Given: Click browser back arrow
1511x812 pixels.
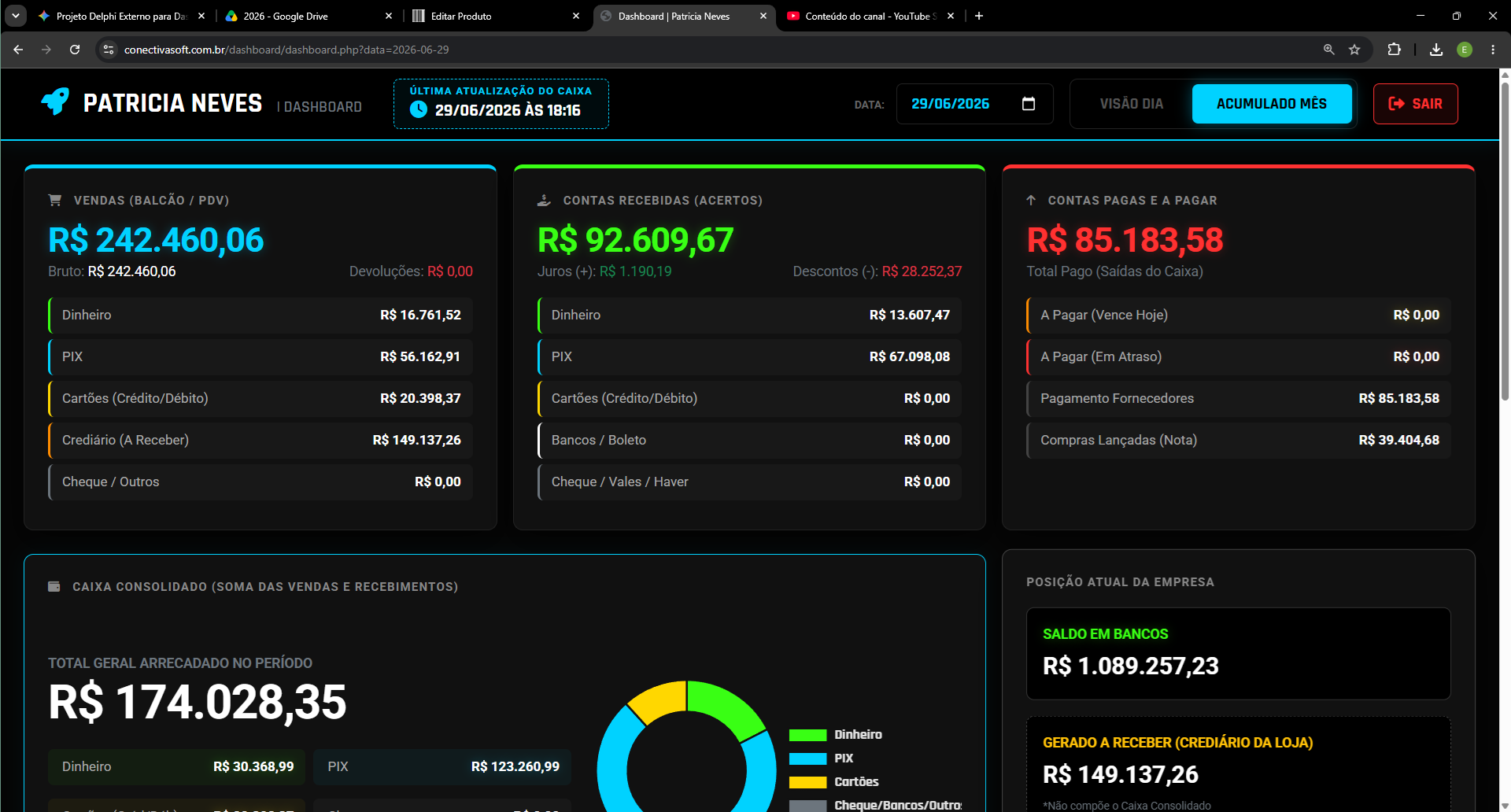Looking at the screenshot, I should pyautogui.click(x=18, y=50).
